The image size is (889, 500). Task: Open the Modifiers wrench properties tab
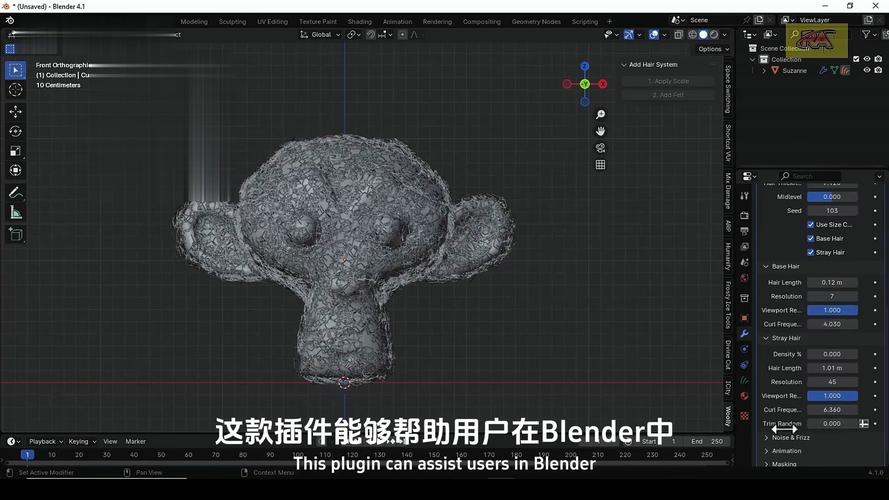(744, 333)
